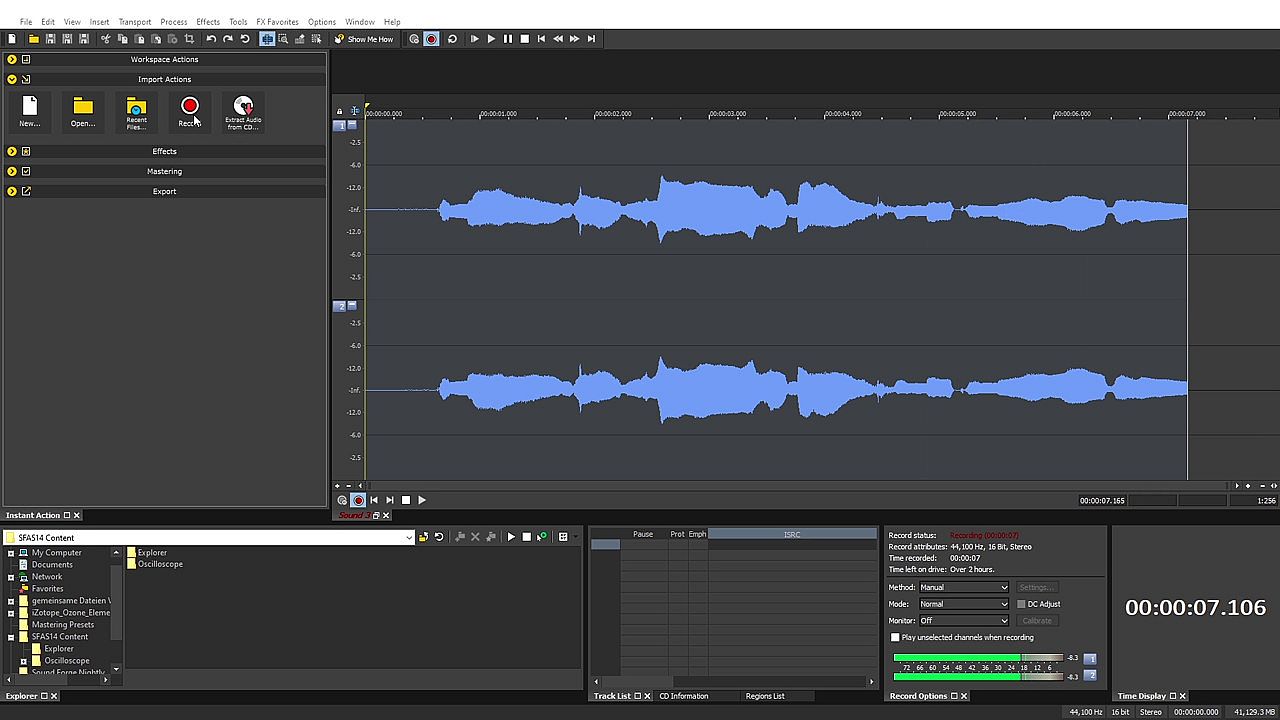The image size is (1280, 720).
Task: Enable the DC Adjust checkbox
Action: coord(1021,604)
